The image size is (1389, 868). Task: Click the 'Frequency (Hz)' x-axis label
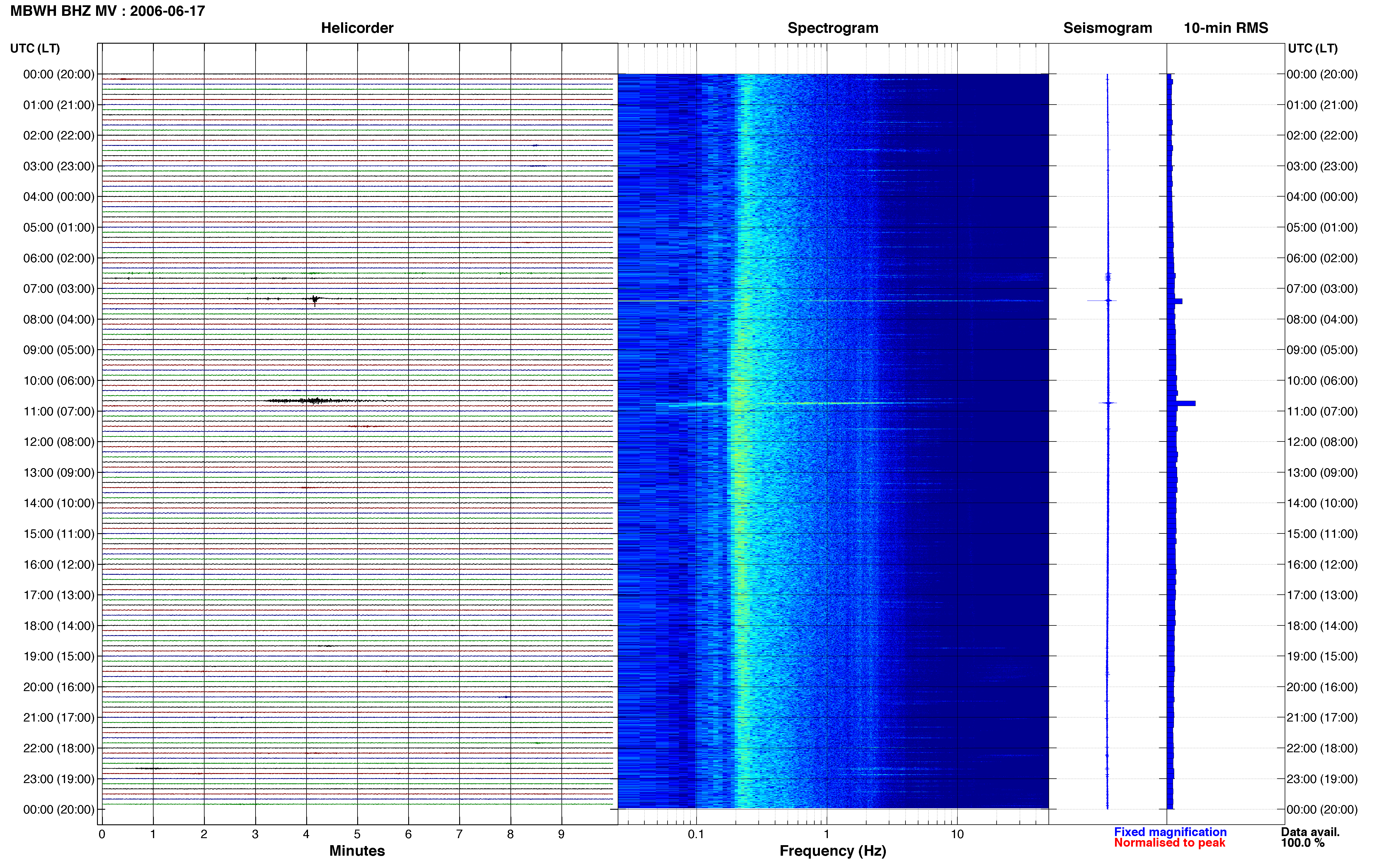pyautogui.click(x=833, y=851)
